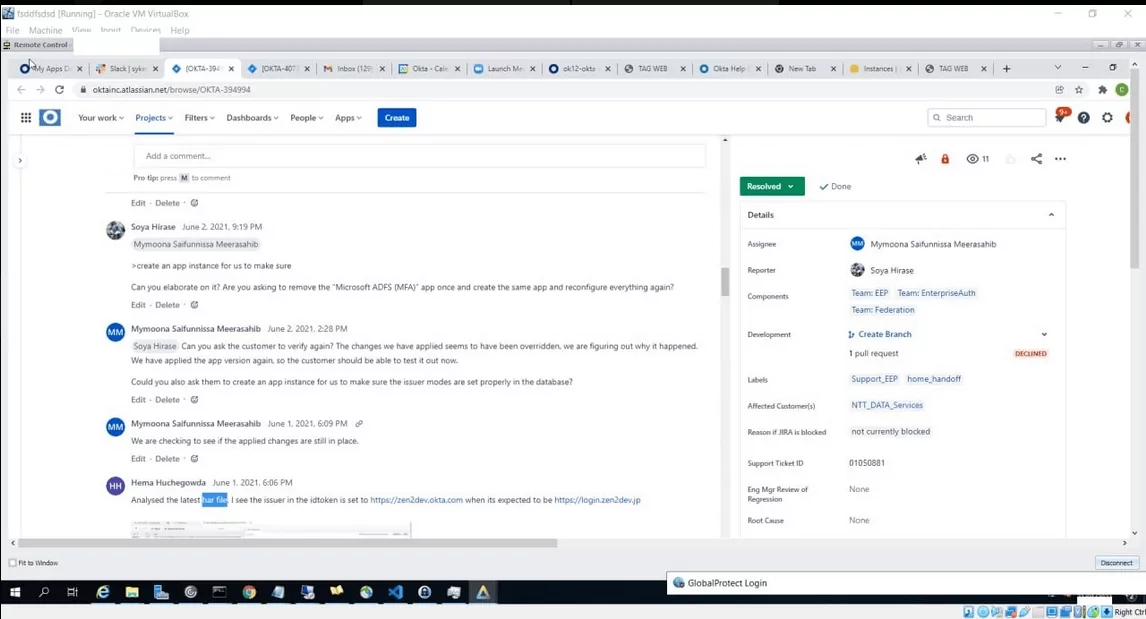Open the Projects menu
Viewport: 1146px width, 619px height.
(x=153, y=117)
